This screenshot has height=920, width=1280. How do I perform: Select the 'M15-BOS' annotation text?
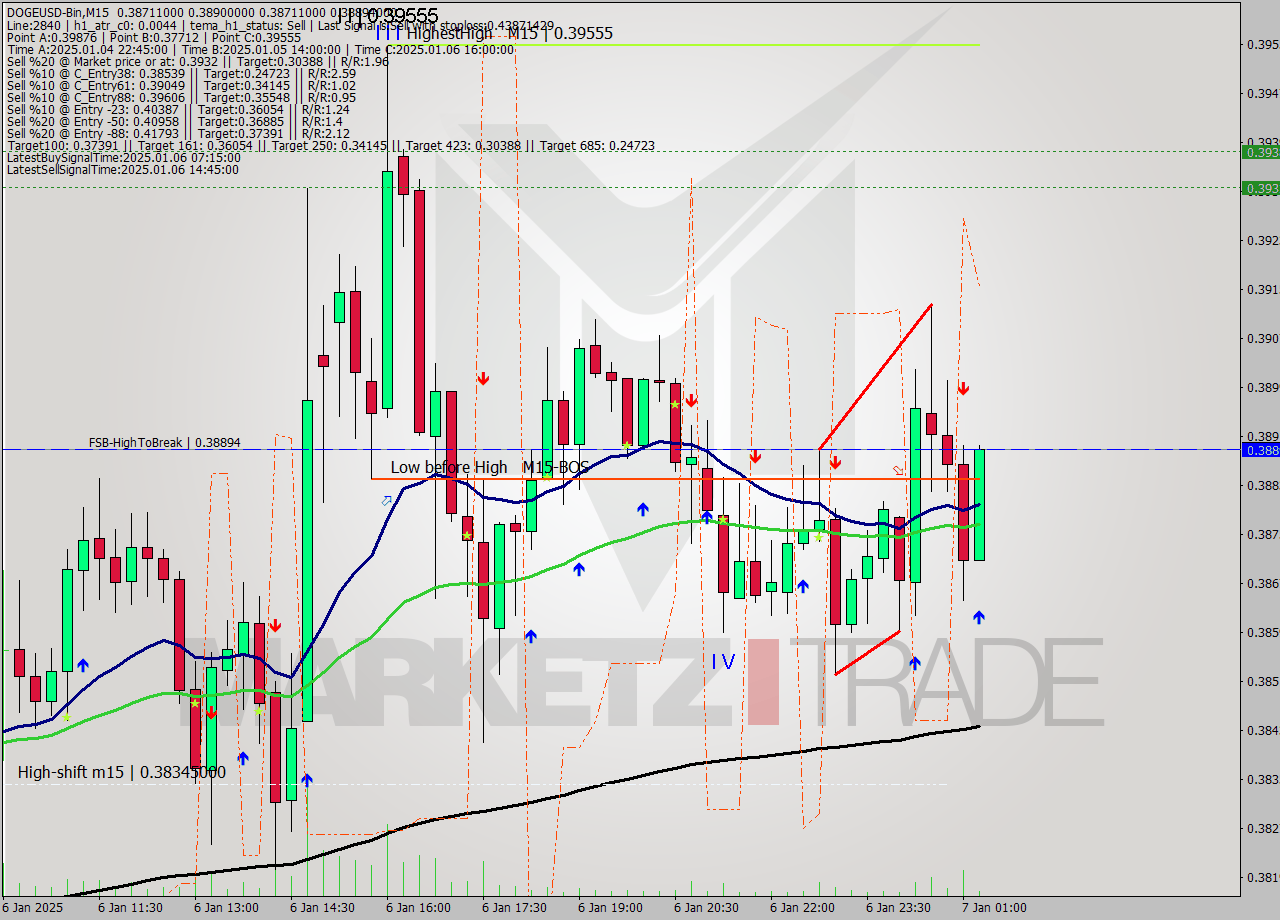pos(555,467)
